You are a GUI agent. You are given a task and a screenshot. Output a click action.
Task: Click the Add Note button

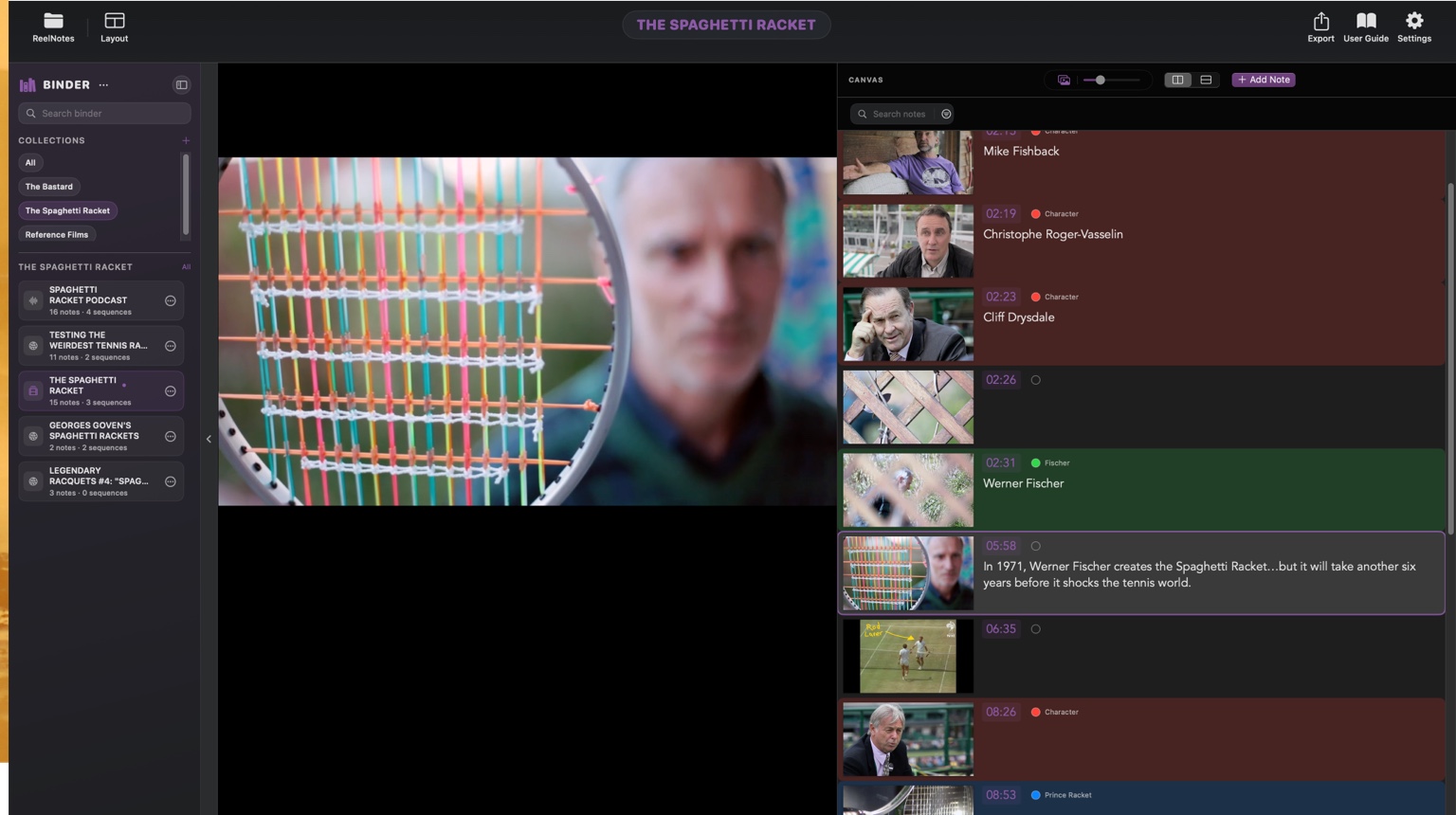pyautogui.click(x=1264, y=80)
